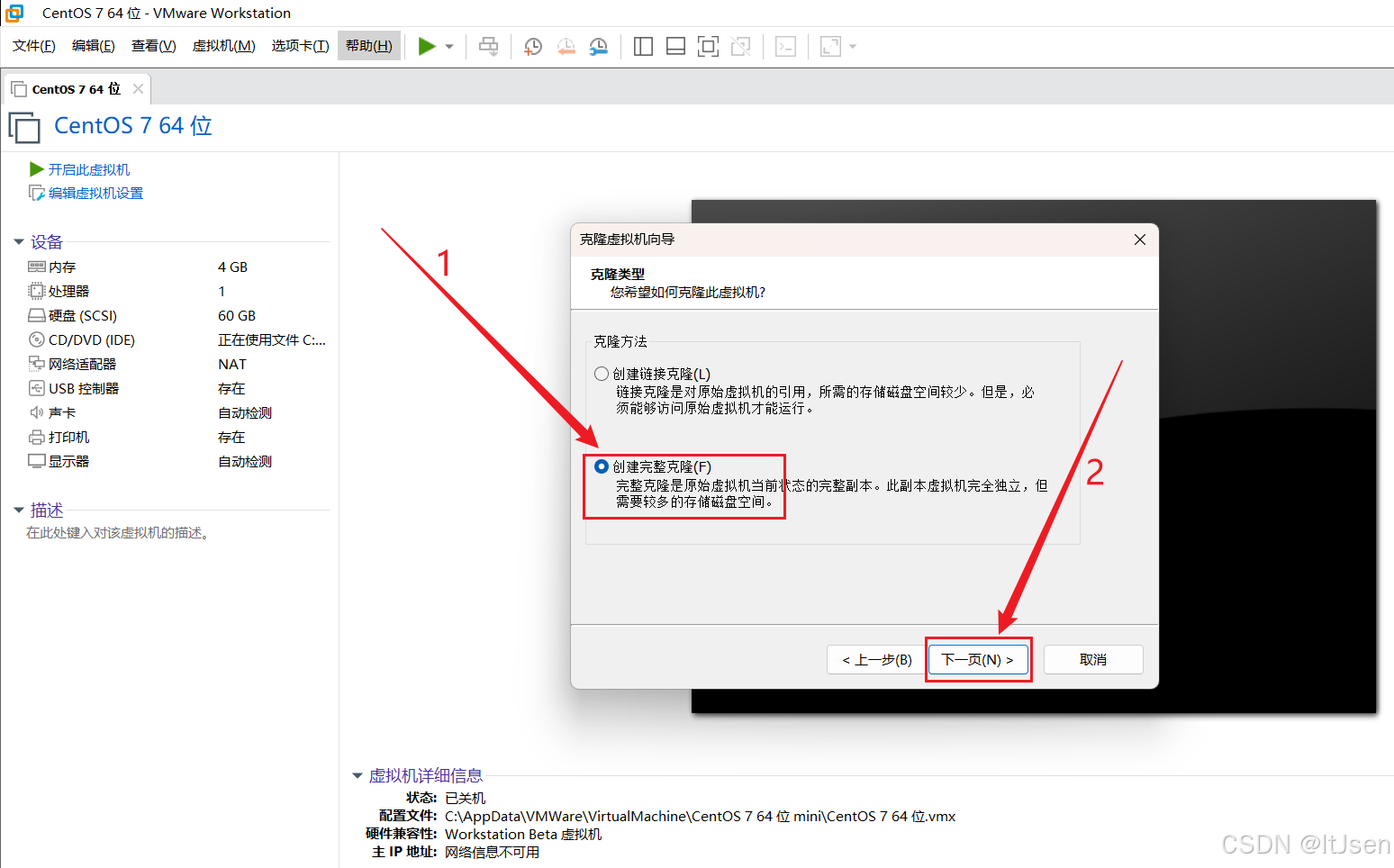
Task: Open the power options dropdown arrow
Action: (449, 47)
